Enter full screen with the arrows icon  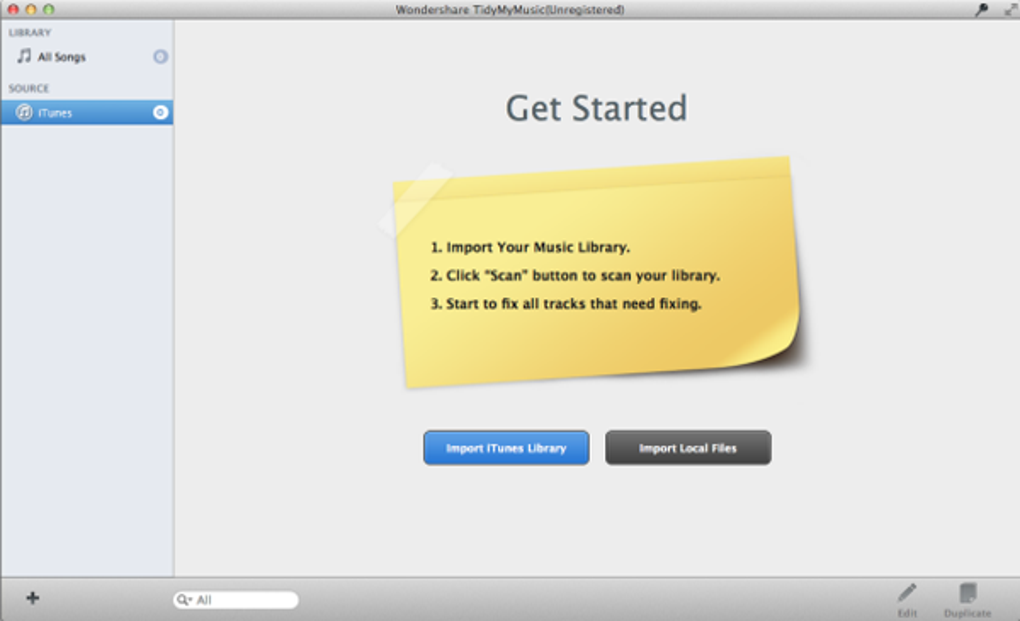click(1010, 9)
